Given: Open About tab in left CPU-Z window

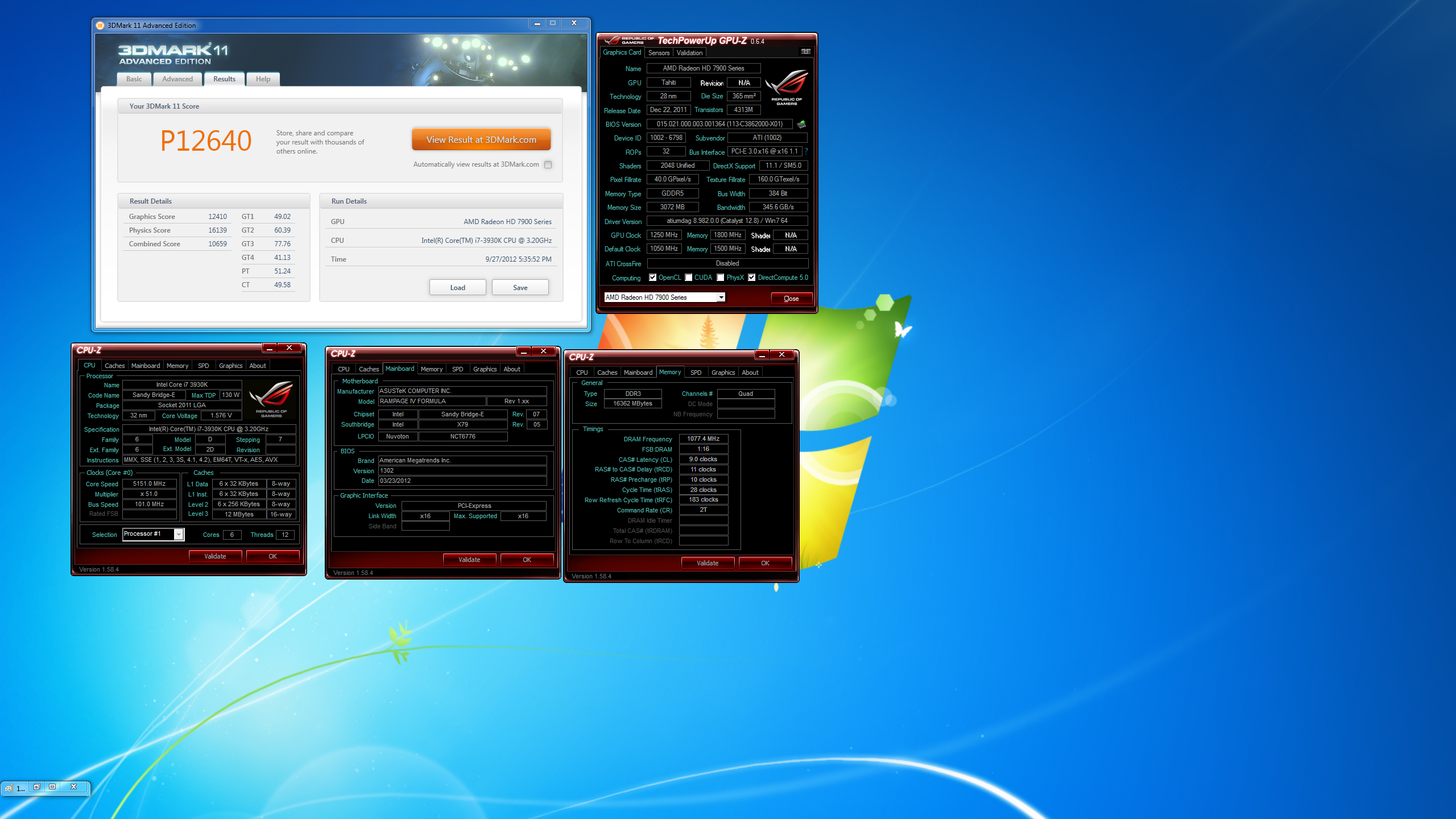Looking at the screenshot, I should tap(258, 366).
